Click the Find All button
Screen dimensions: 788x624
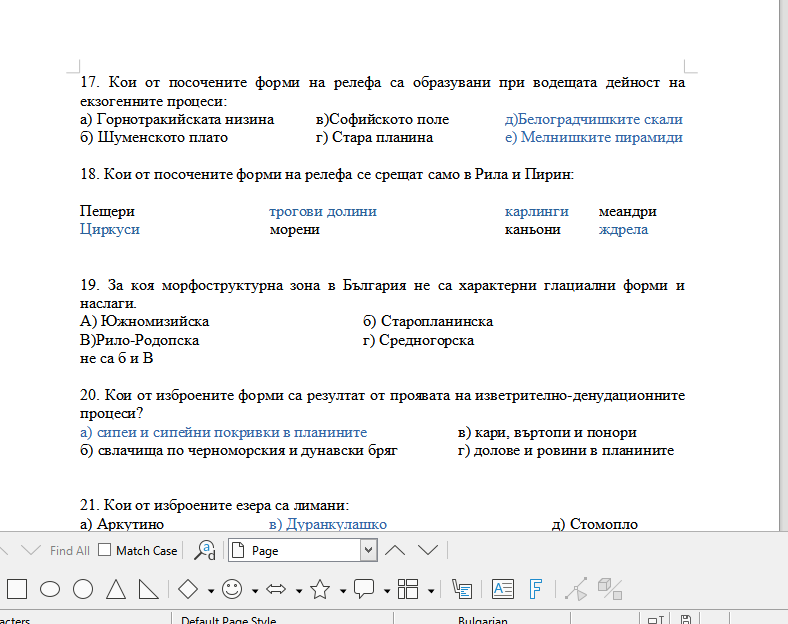(69, 550)
